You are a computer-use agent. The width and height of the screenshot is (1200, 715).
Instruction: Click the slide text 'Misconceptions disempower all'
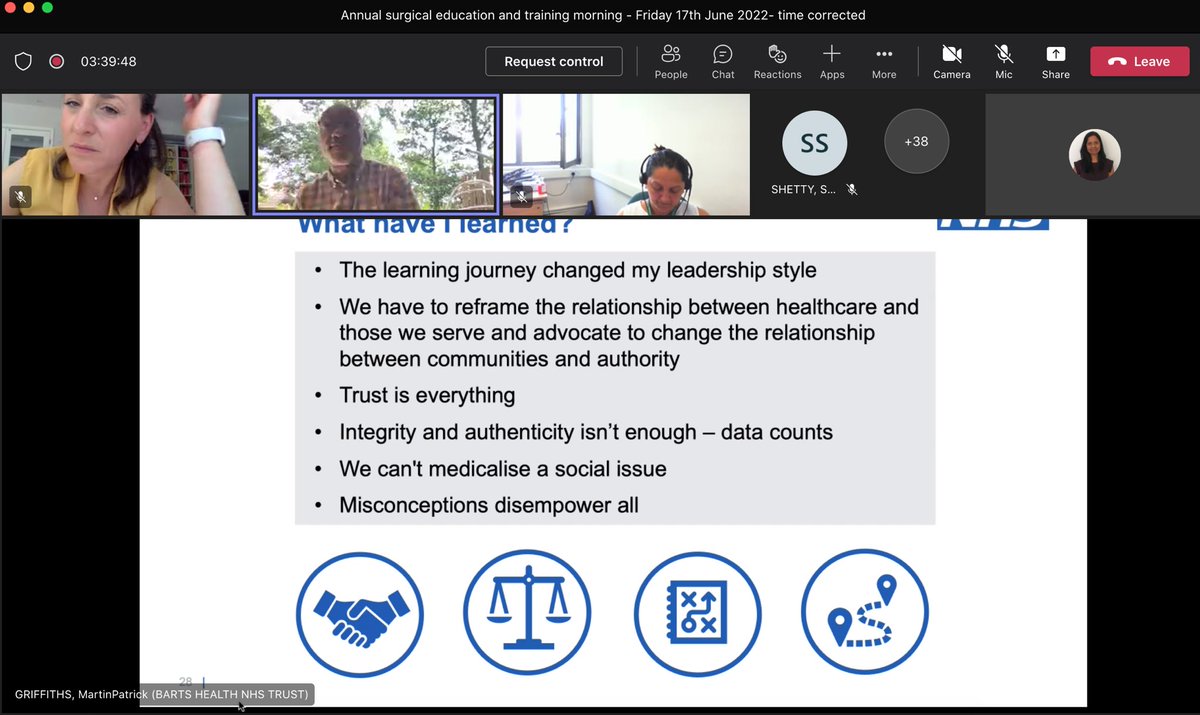coord(489,505)
